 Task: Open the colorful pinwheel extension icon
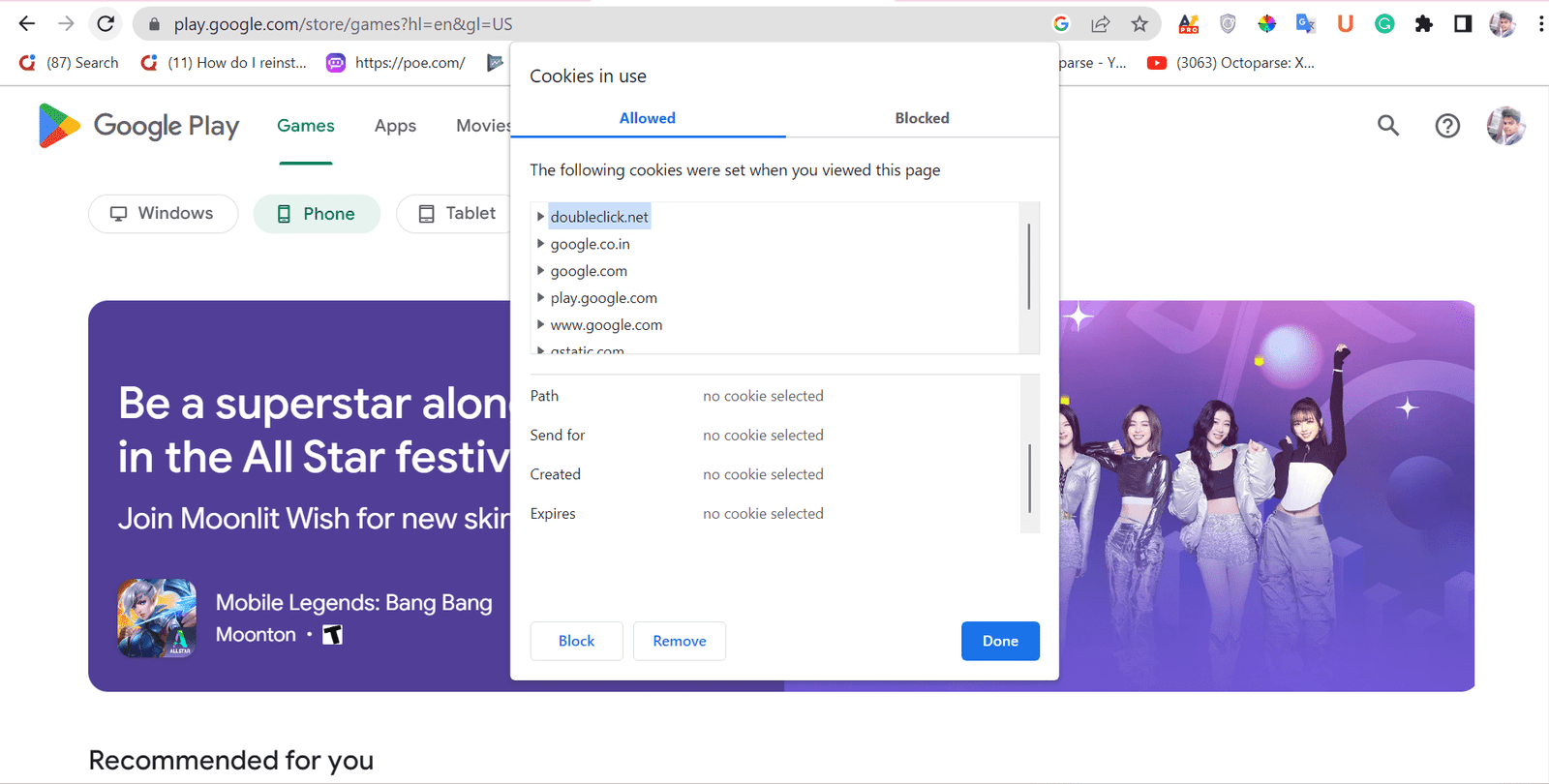pos(1266,24)
